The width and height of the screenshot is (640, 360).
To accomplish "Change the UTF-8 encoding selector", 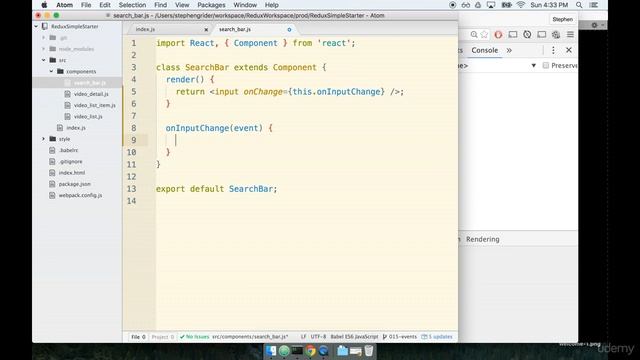I will click(x=318, y=337).
